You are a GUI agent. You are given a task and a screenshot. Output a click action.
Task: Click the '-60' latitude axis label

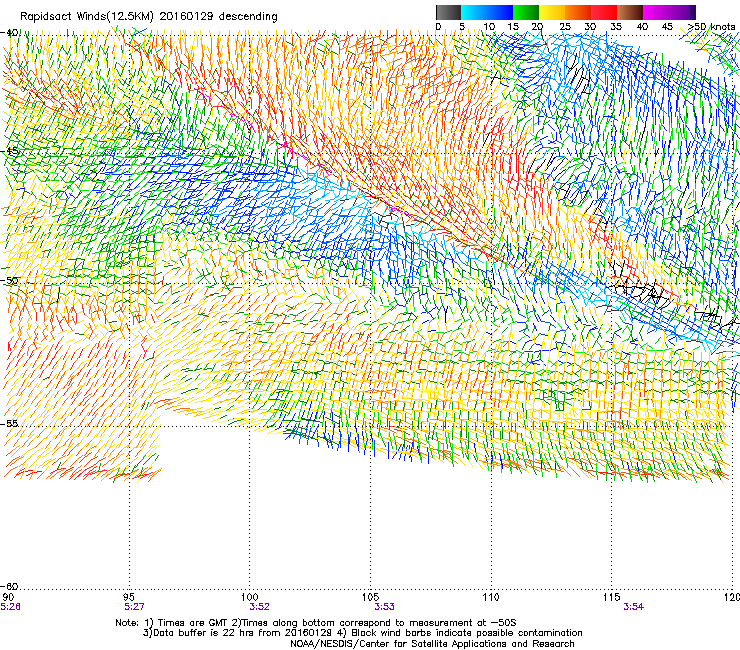coord(9,586)
